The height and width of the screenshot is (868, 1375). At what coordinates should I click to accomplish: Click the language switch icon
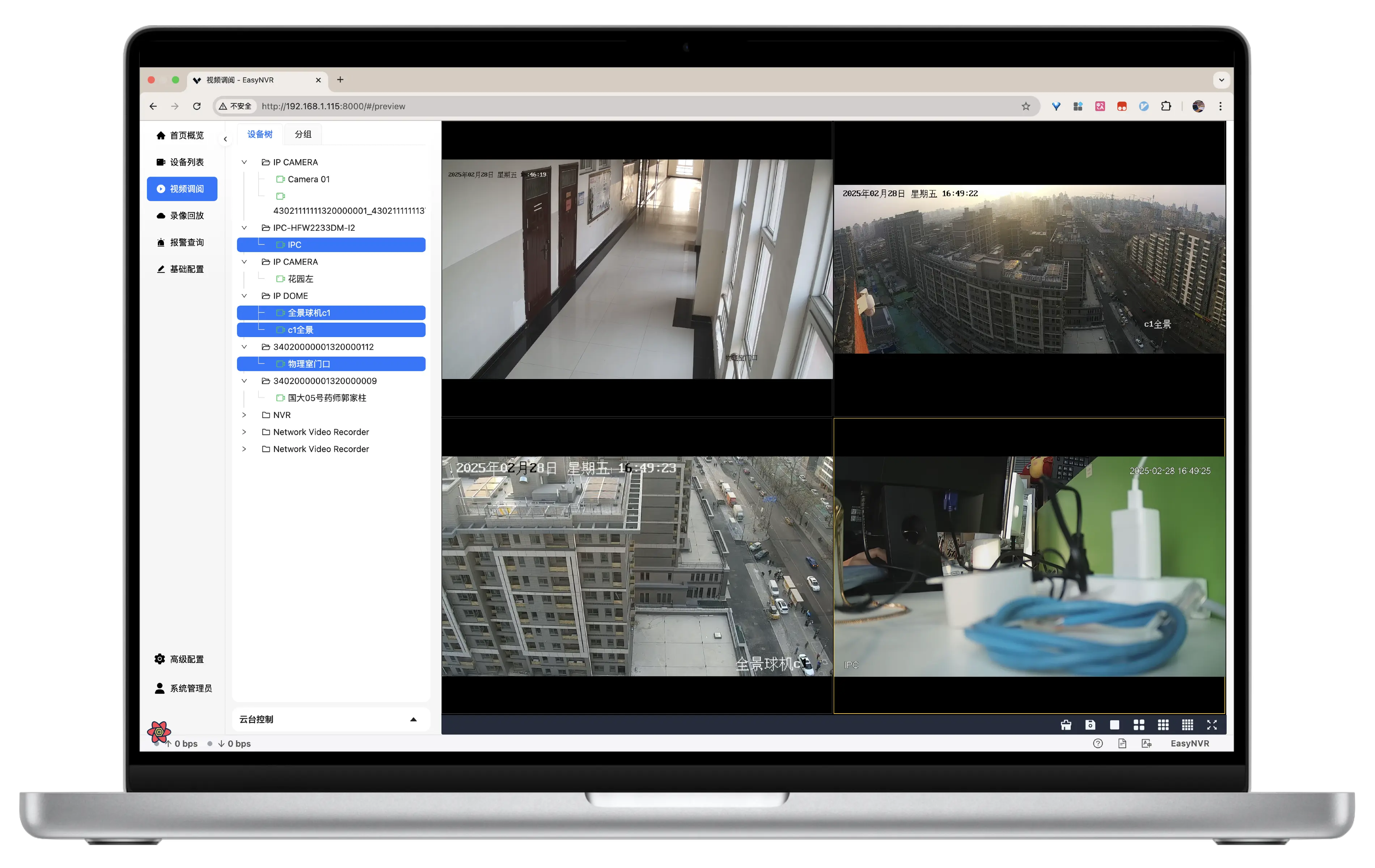click(x=1146, y=743)
